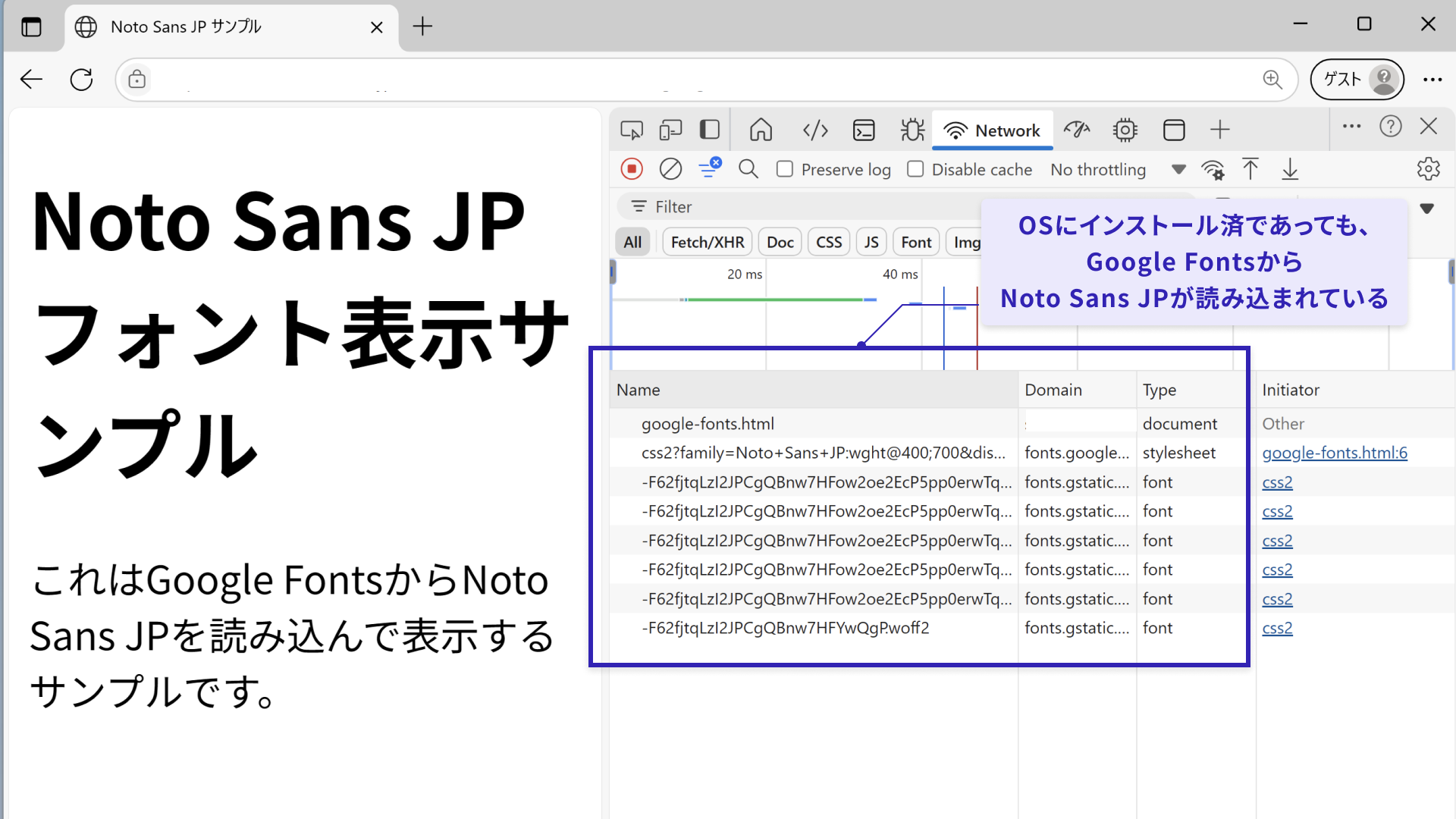Screen dimensions: 1456x819
Task: Filter requests by Fetch/XHR
Action: click(708, 242)
